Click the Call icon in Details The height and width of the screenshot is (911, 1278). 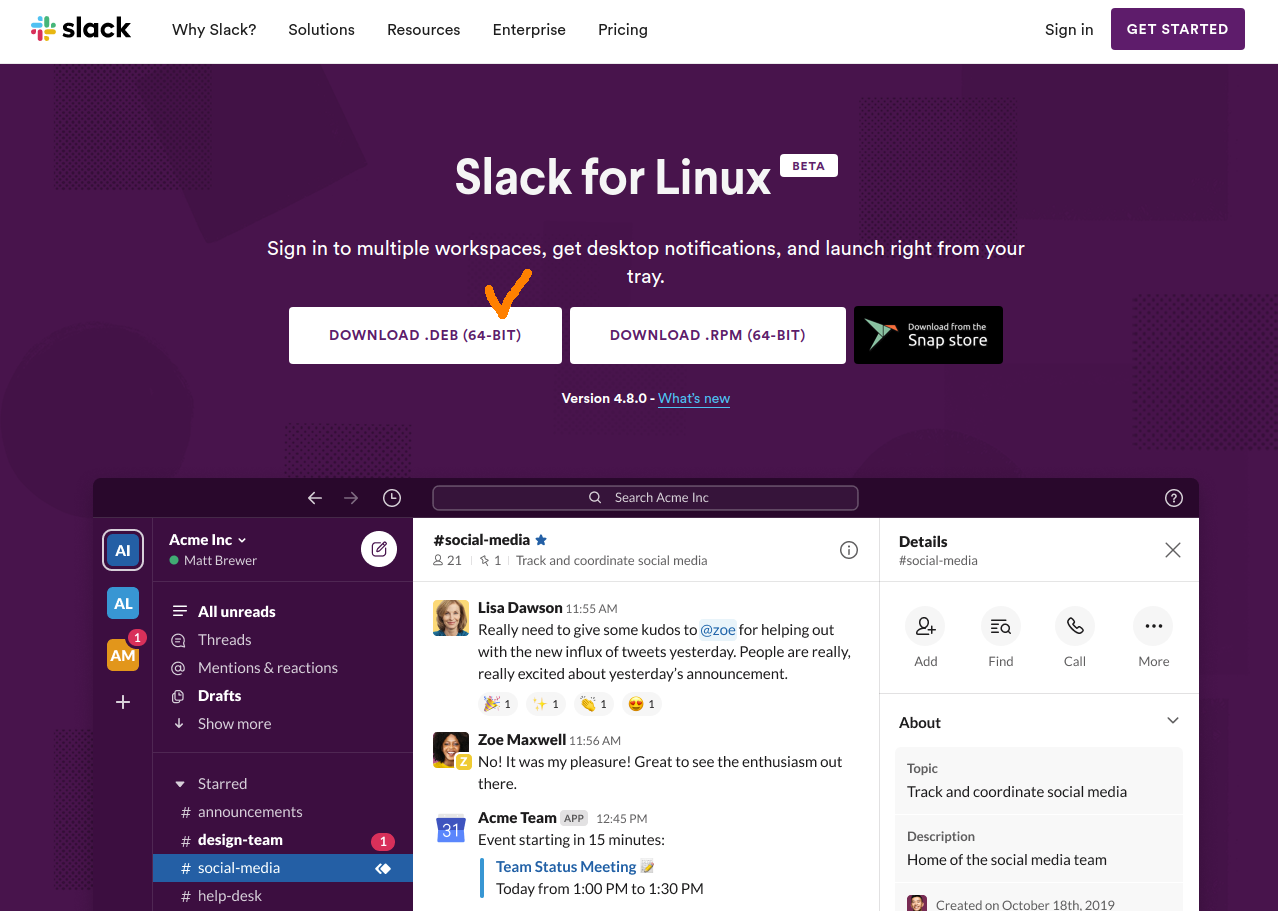coord(1075,627)
